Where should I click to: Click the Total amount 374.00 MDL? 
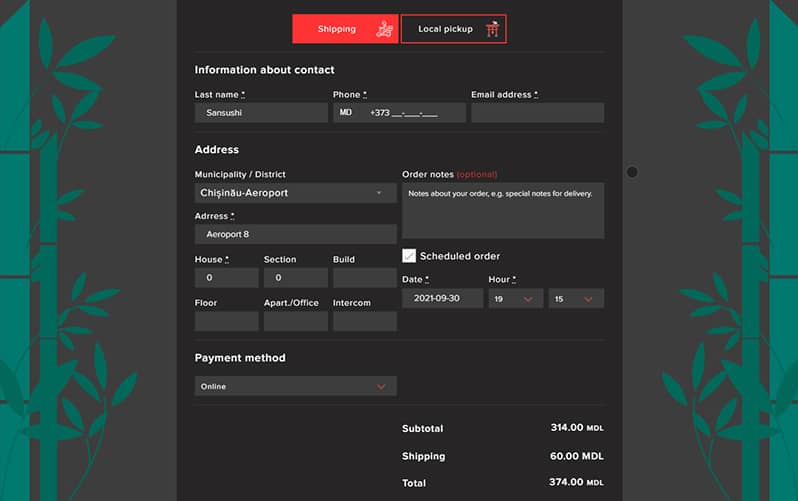coord(576,482)
